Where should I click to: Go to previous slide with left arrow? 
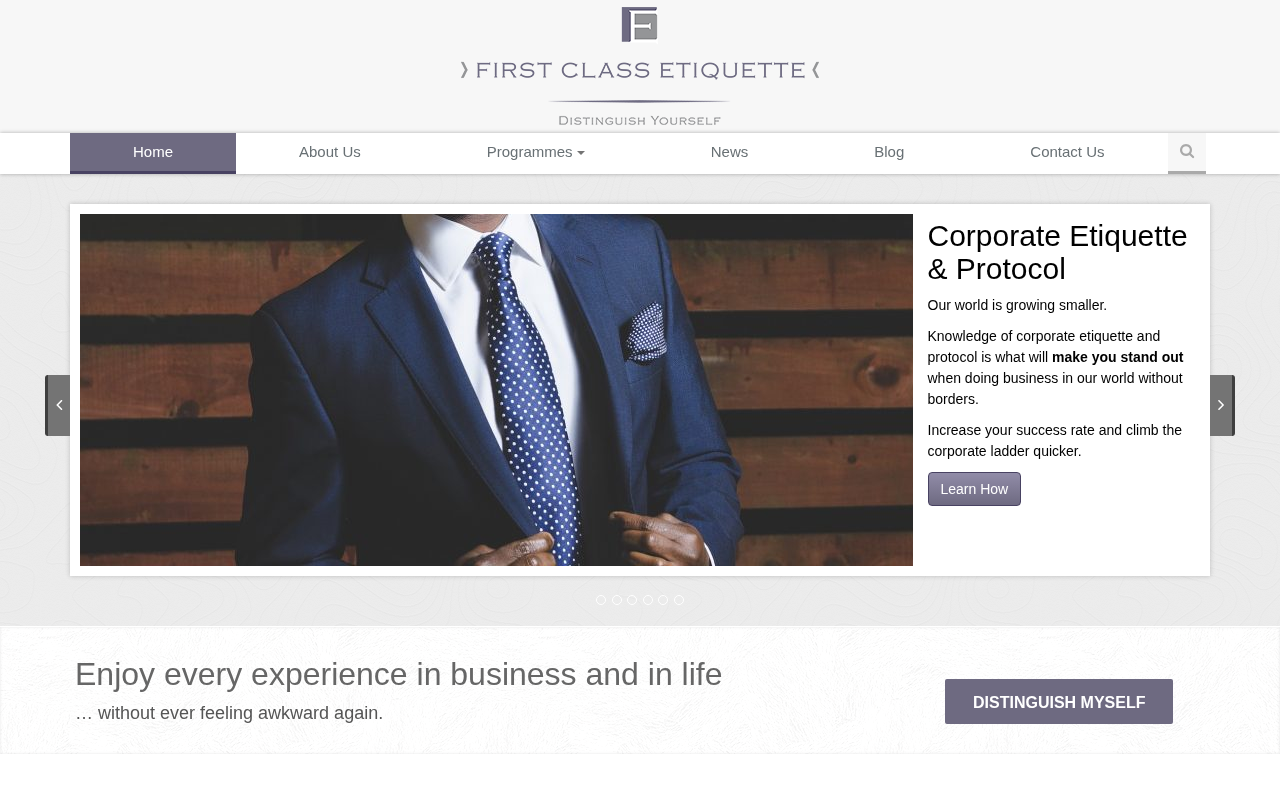(58, 405)
